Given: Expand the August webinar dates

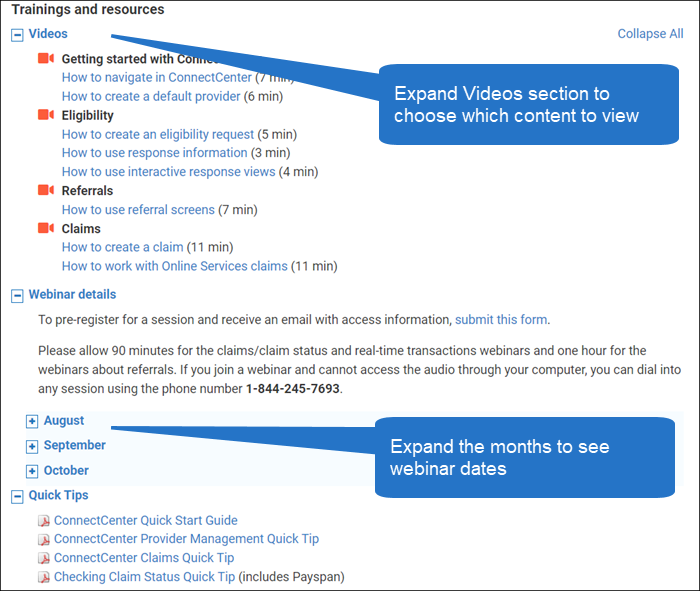Looking at the screenshot, I should point(32,421).
